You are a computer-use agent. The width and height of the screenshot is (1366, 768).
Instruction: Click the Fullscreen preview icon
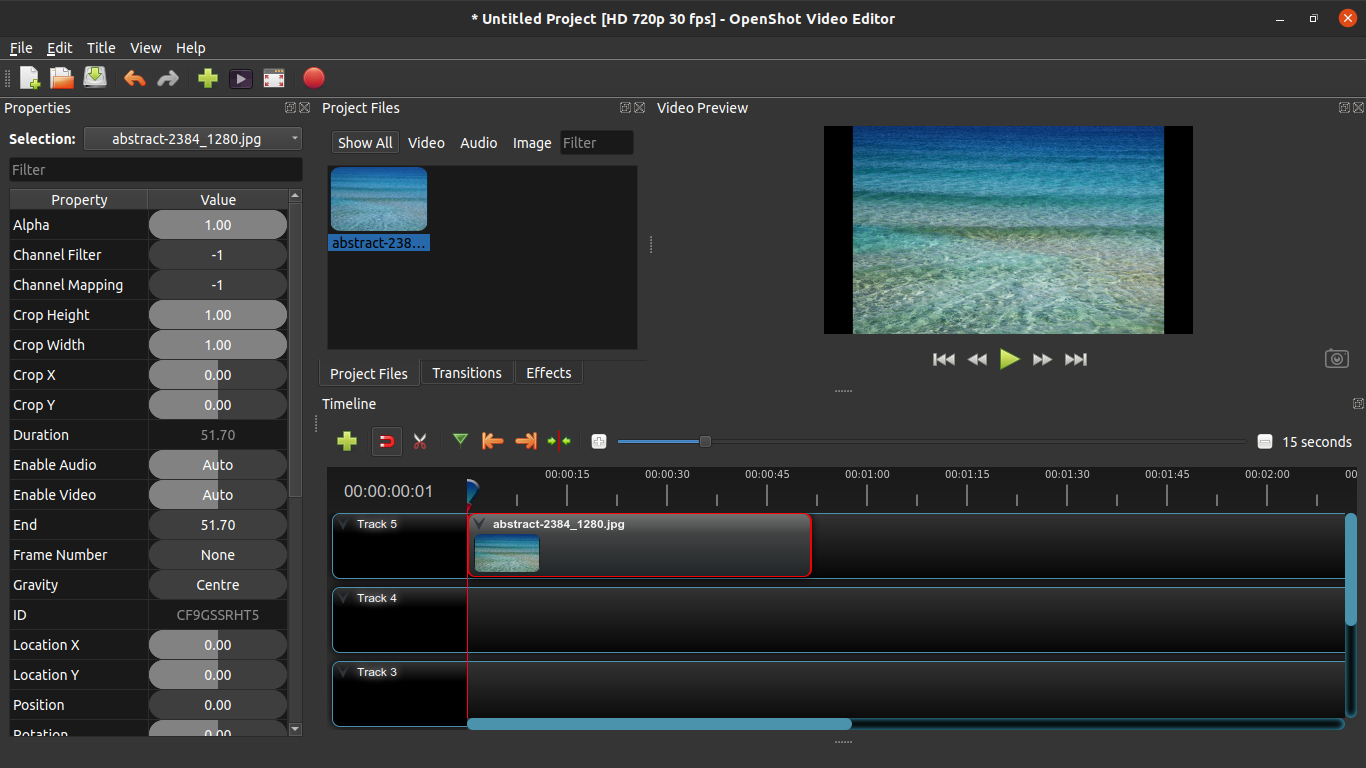[273, 78]
